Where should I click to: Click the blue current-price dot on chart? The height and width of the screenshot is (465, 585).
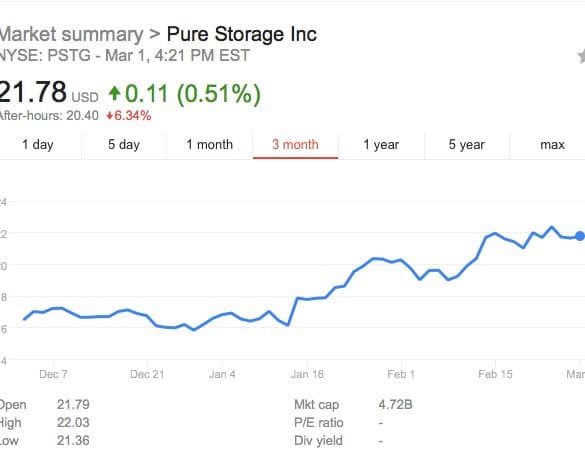[580, 236]
